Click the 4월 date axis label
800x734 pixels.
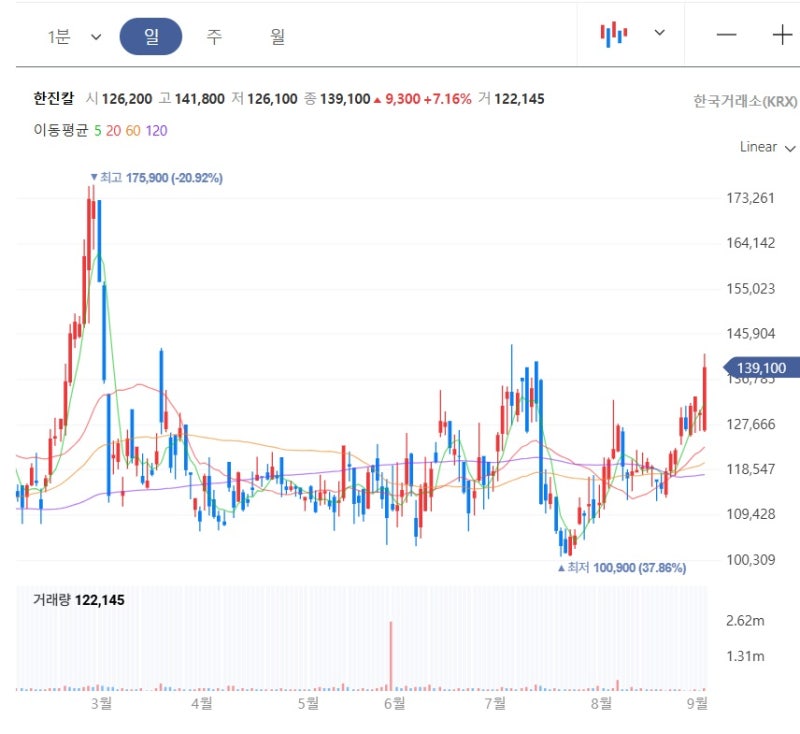pyautogui.click(x=202, y=703)
